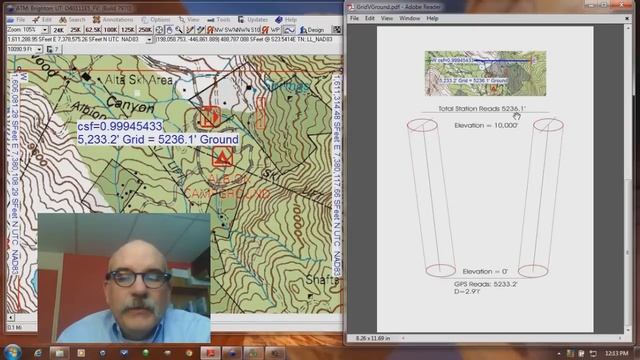
Task: Click the NW SW/NW/N Std annotation button
Action: pos(233,30)
